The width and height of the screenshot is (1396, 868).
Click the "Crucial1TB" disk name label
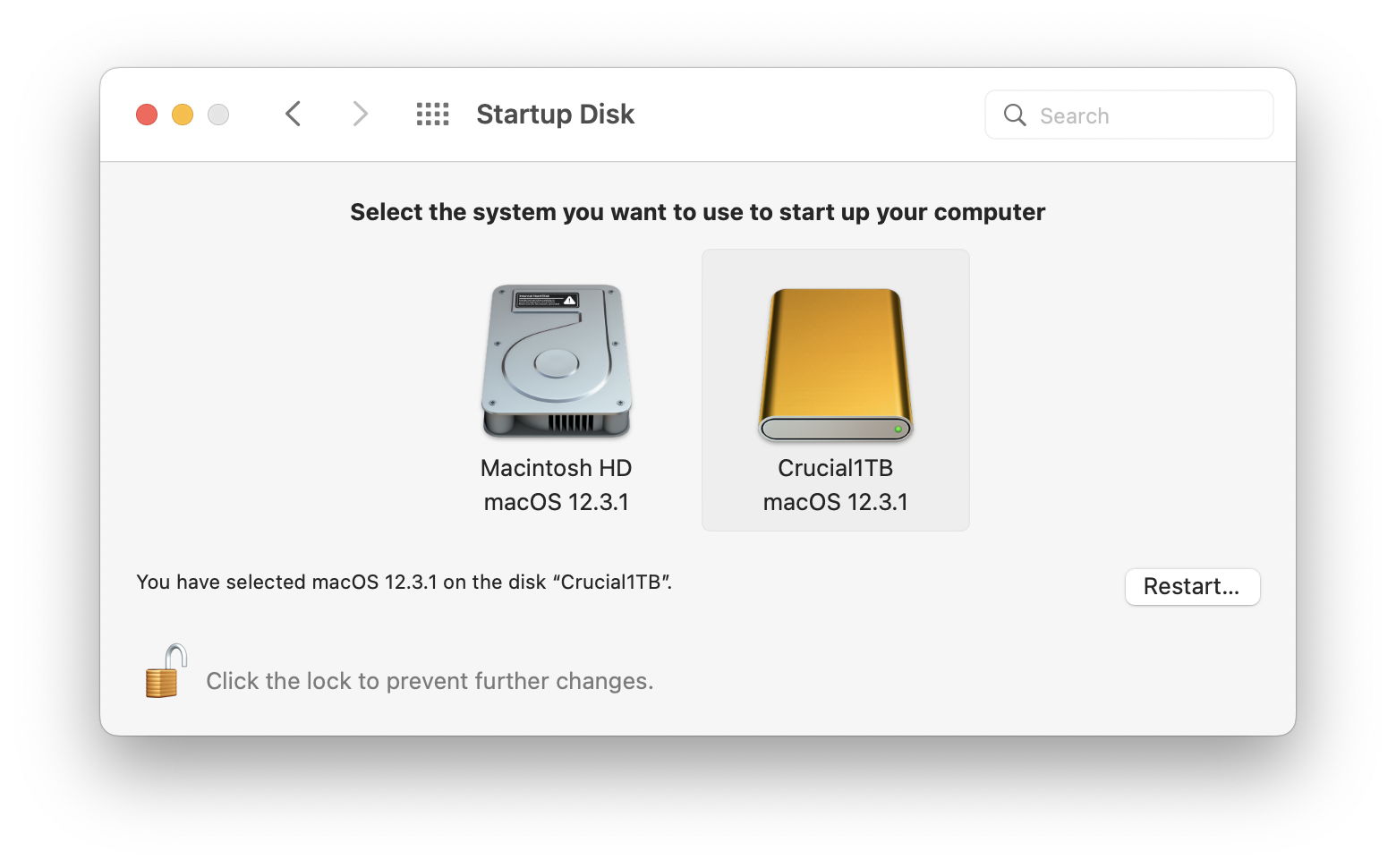[x=835, y=468]
